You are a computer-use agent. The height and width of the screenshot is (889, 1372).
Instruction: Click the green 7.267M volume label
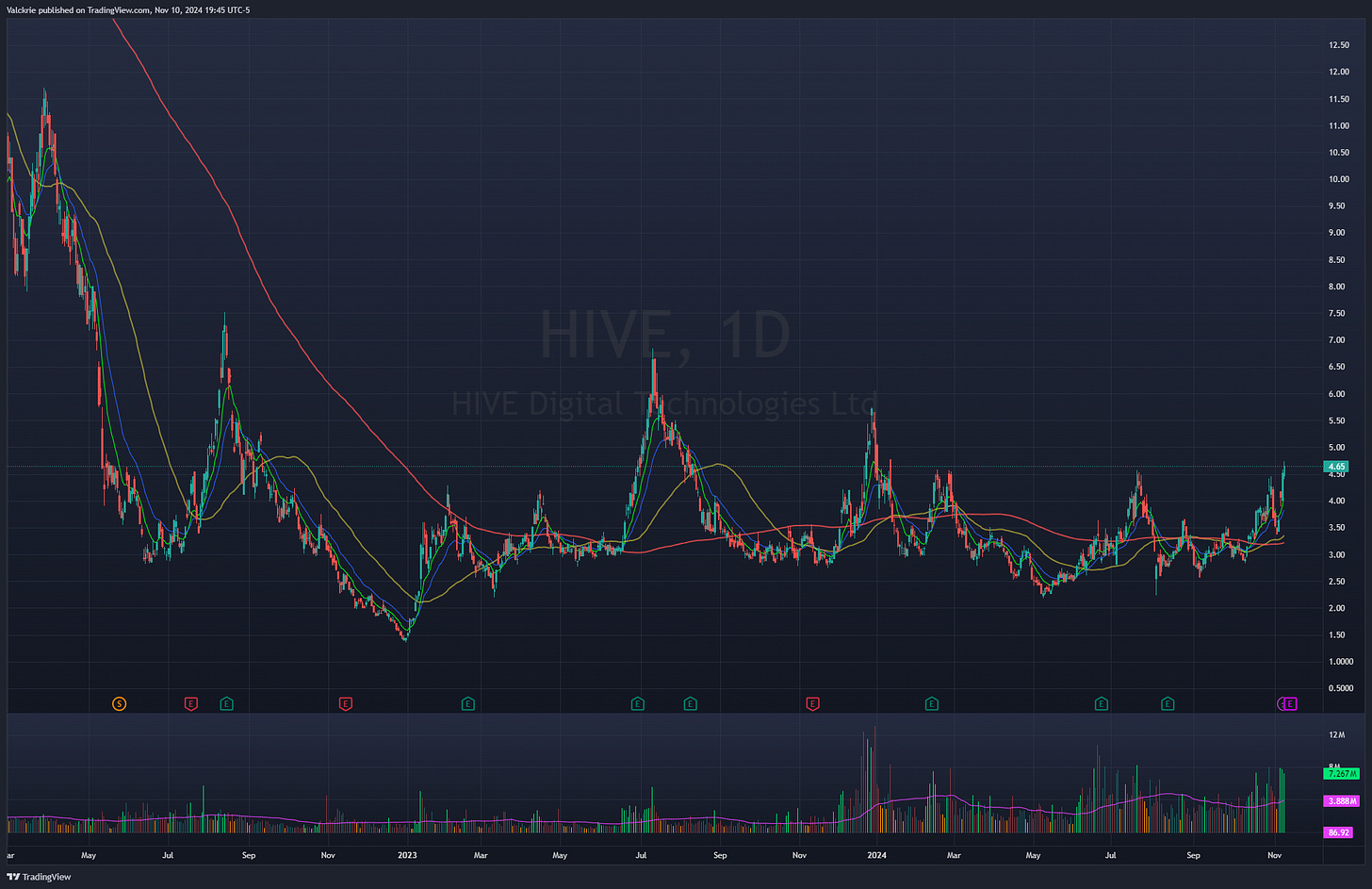tap(1342, 773)
